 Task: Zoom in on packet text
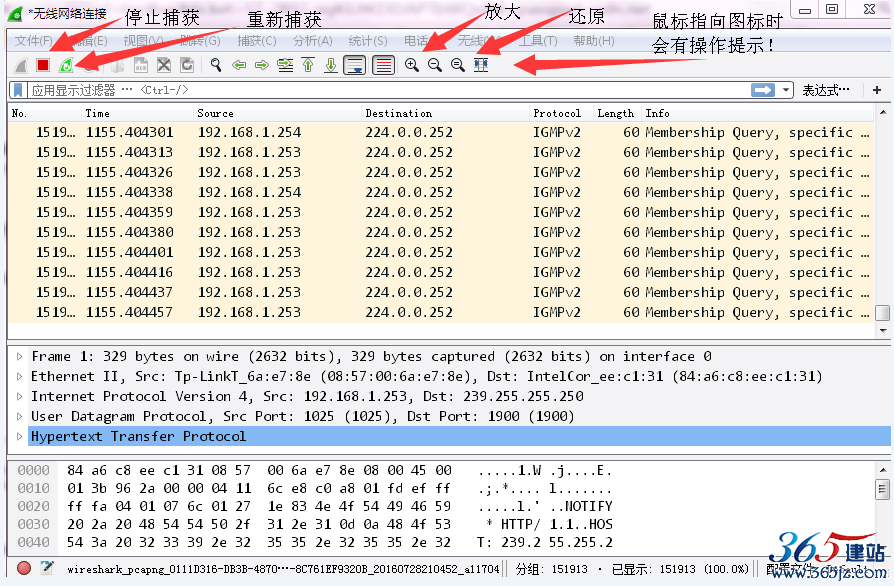(x=412, y=65)
